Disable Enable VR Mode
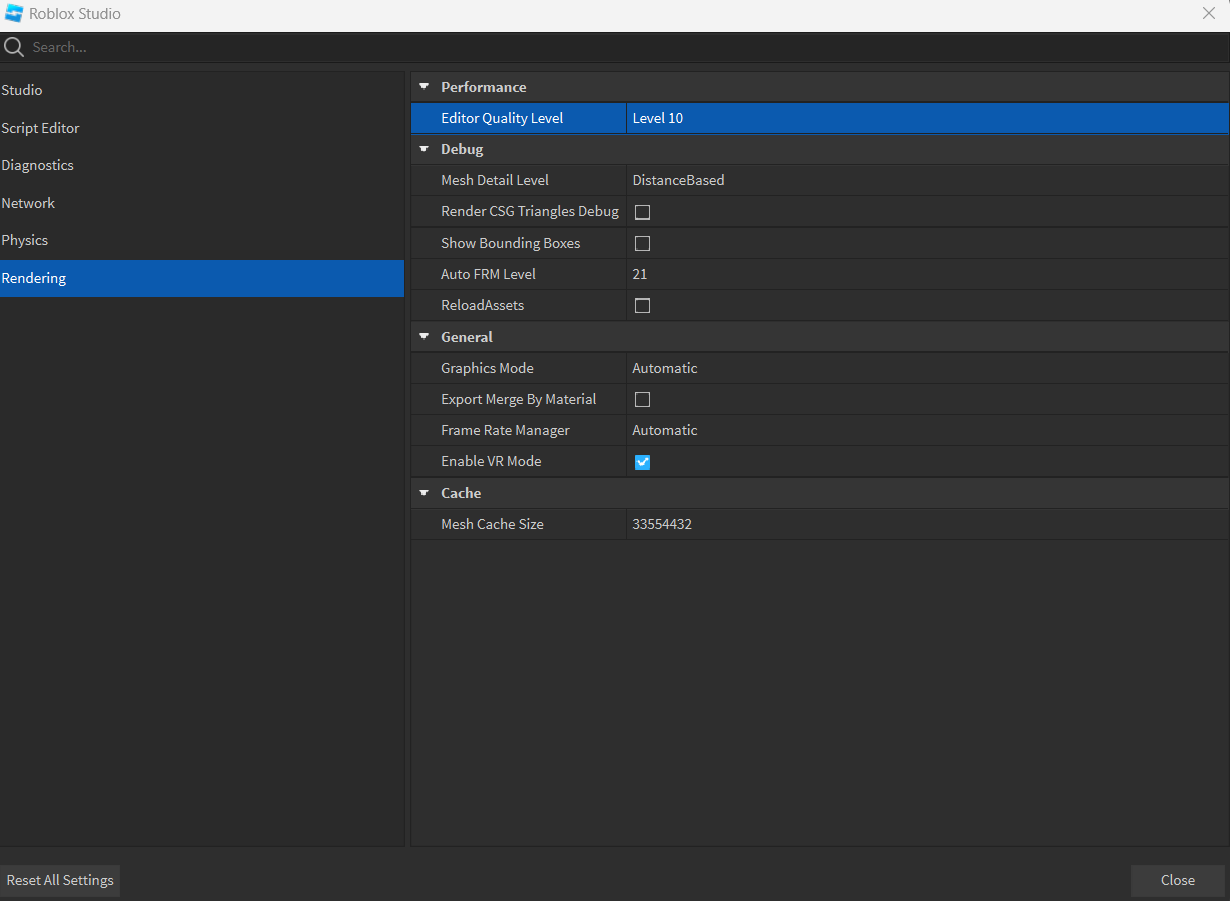1230x901 pixels. tap(642, 462)
